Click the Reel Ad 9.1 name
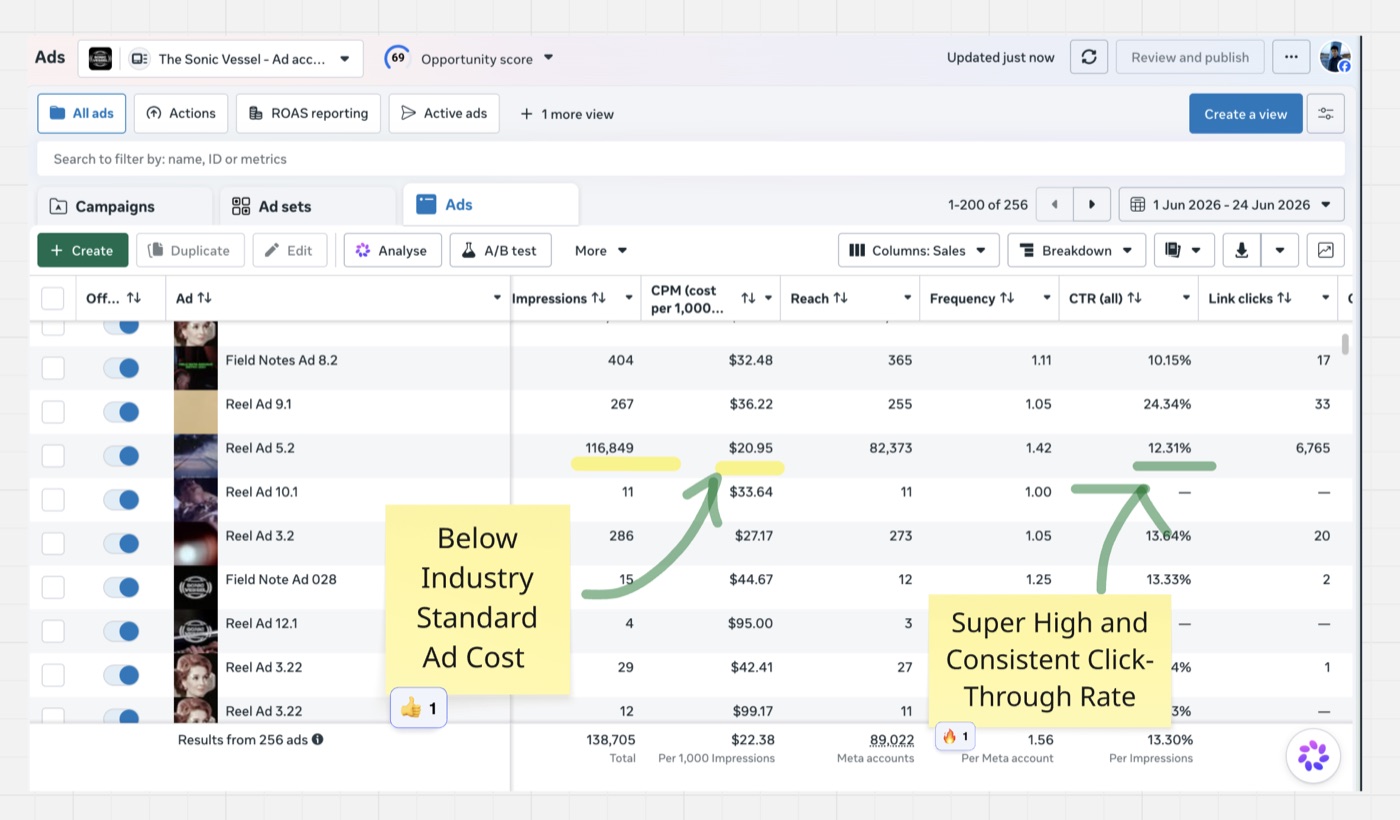The width and height of the screenshot is (1400, 820). (258, 404)
